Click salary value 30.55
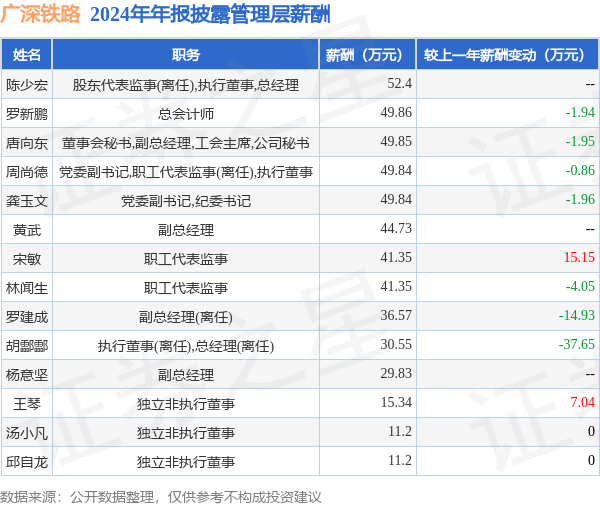 [396, 344]
